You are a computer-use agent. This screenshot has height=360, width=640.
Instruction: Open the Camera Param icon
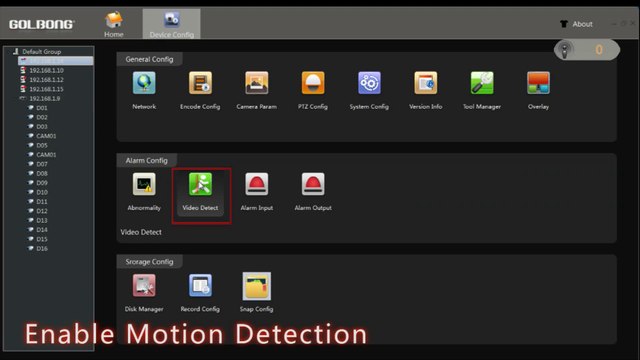pos(256,83)
